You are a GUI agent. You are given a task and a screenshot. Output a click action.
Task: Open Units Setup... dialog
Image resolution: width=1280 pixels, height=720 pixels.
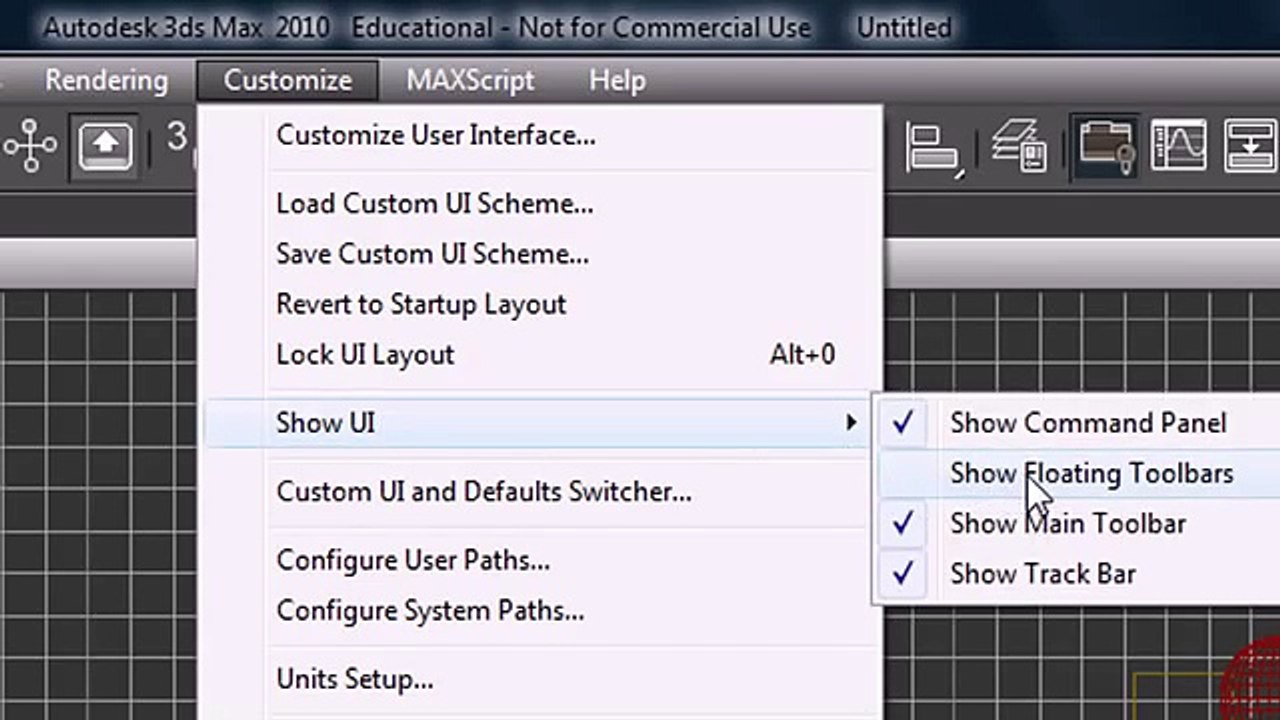coord(542,680)
